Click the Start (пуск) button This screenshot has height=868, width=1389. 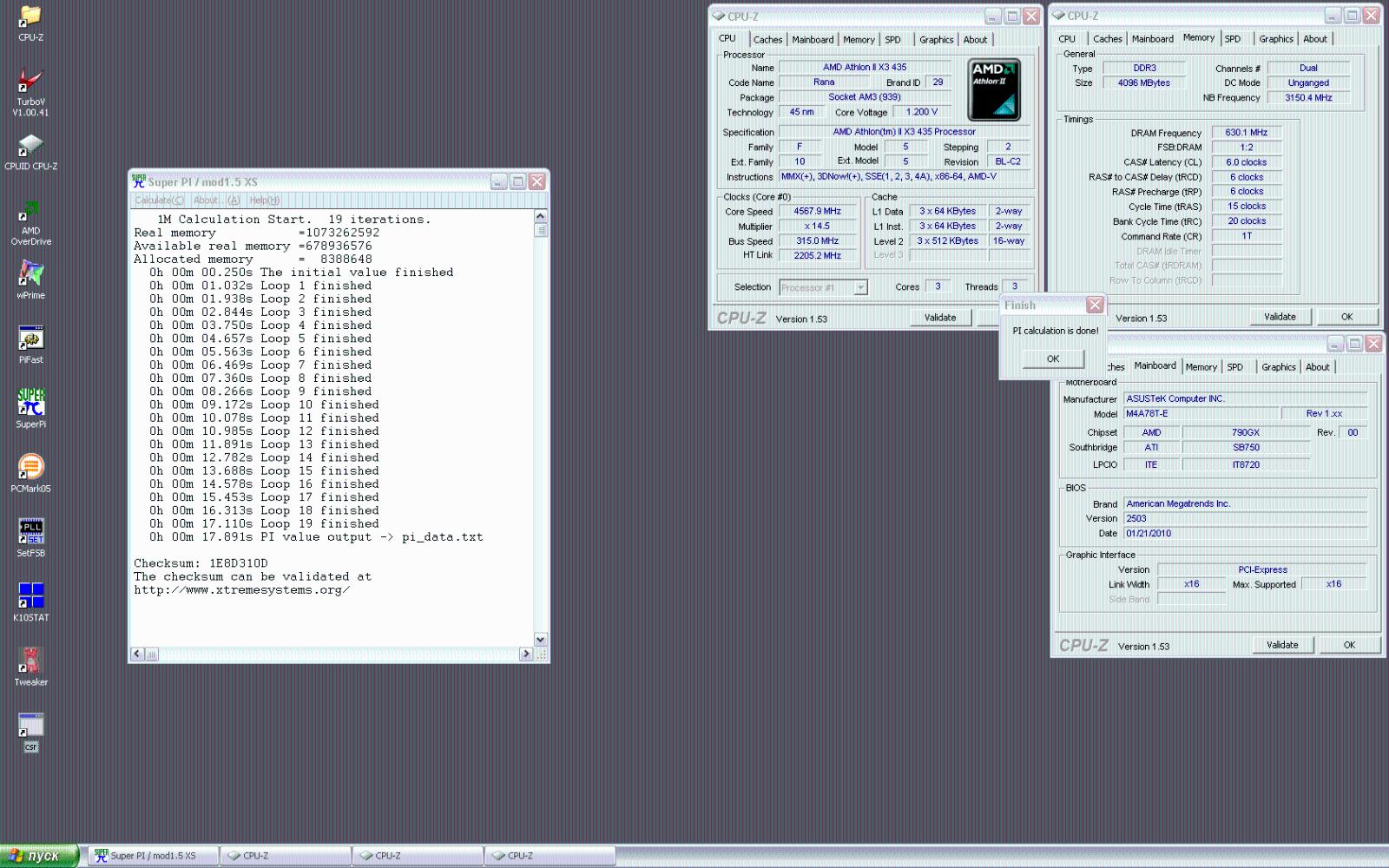(40, 856)
